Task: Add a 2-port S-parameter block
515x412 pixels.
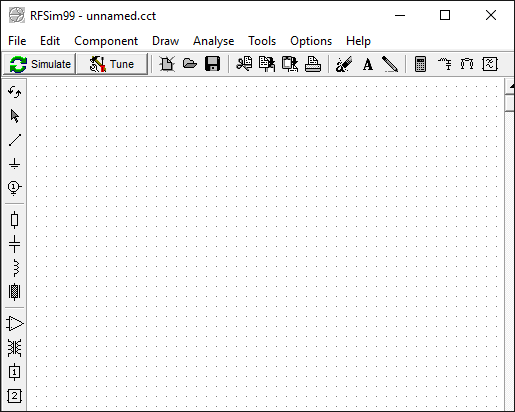Action: click(x=14, y=396)
